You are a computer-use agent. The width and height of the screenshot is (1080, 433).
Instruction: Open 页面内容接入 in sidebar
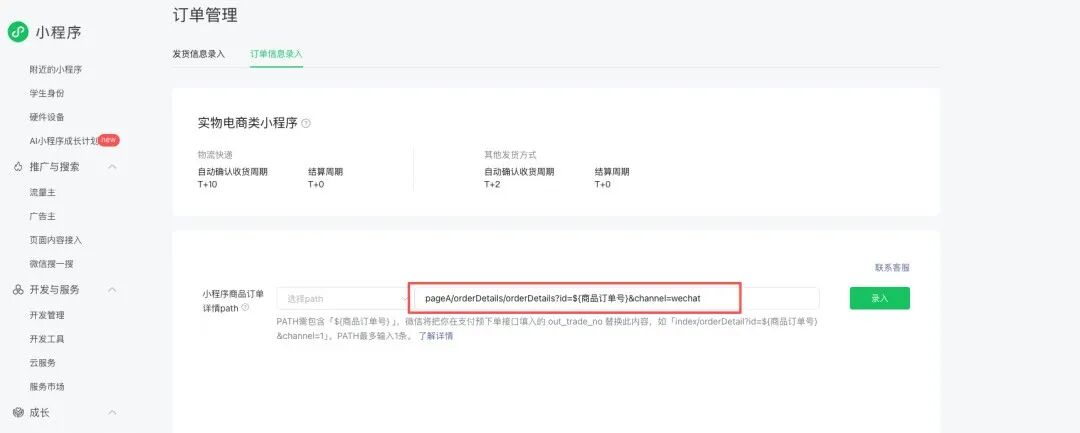(x=56, y=240)
